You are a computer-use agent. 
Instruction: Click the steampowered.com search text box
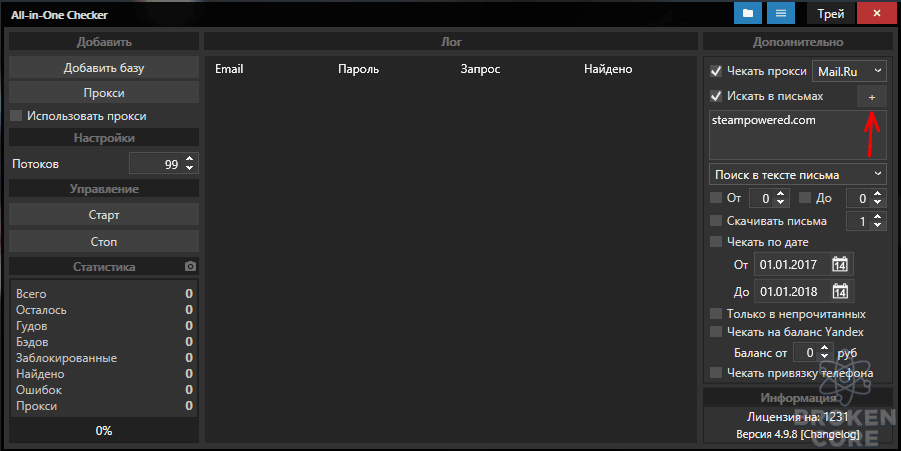[798, 135]
